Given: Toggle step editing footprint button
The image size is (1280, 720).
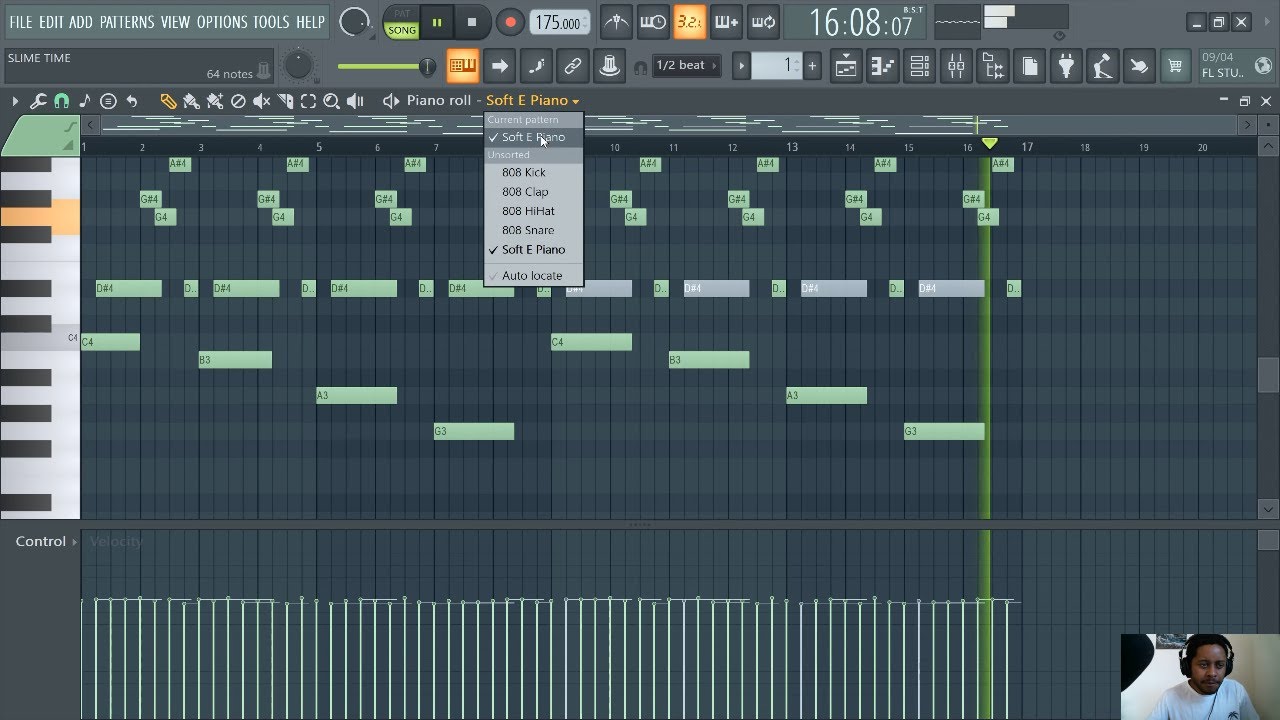Looking at the screenshot, I should 536,66.
